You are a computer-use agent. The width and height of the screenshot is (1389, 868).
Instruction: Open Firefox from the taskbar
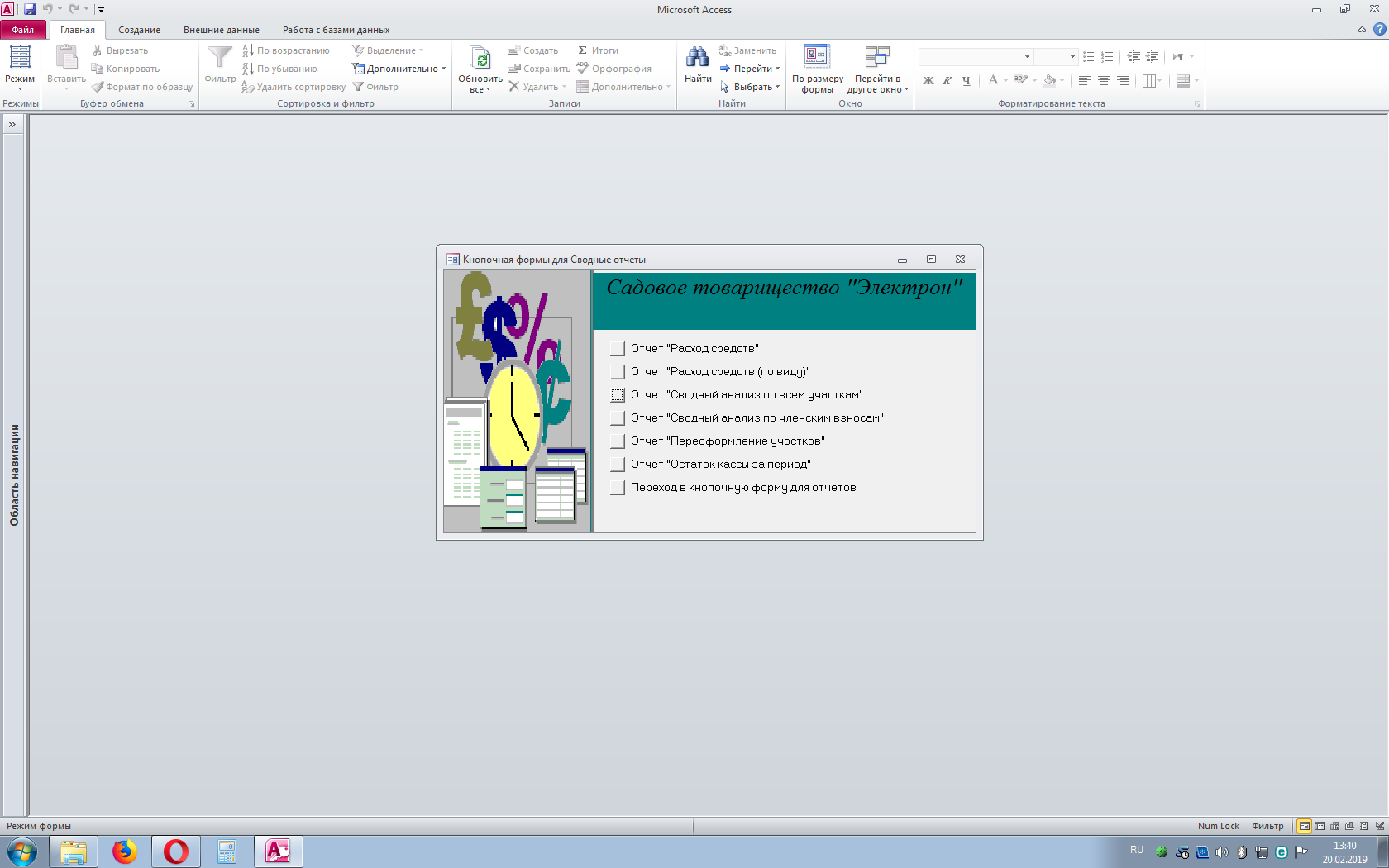125,851
